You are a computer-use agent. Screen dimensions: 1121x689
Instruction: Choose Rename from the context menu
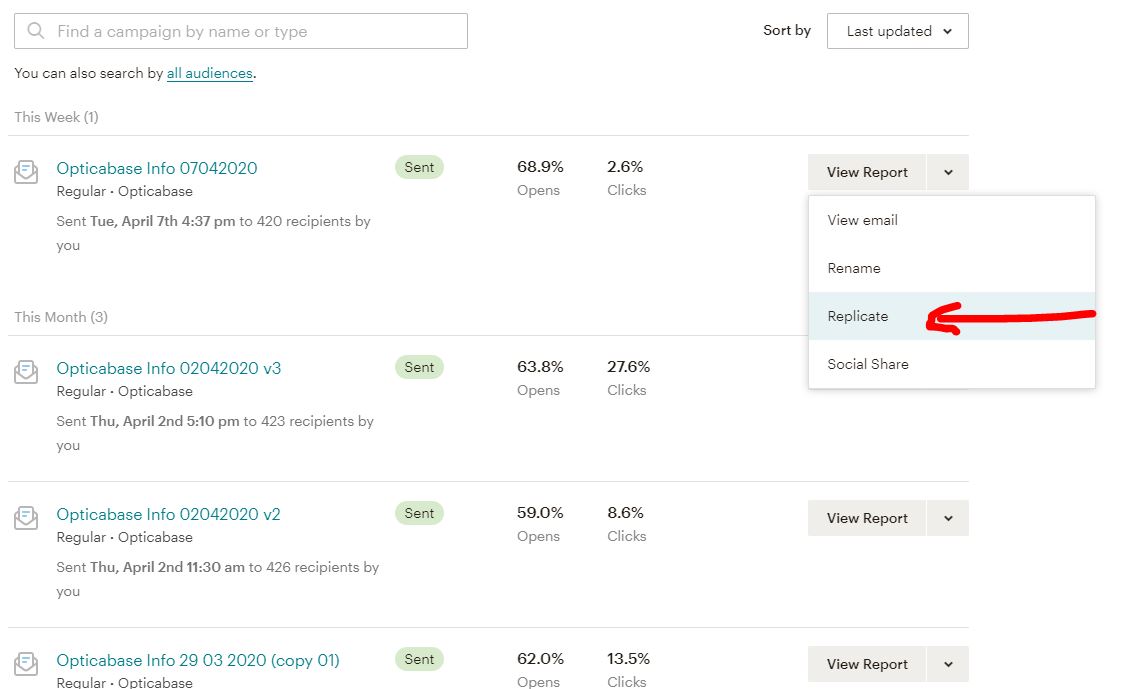(x=854, y=268)
